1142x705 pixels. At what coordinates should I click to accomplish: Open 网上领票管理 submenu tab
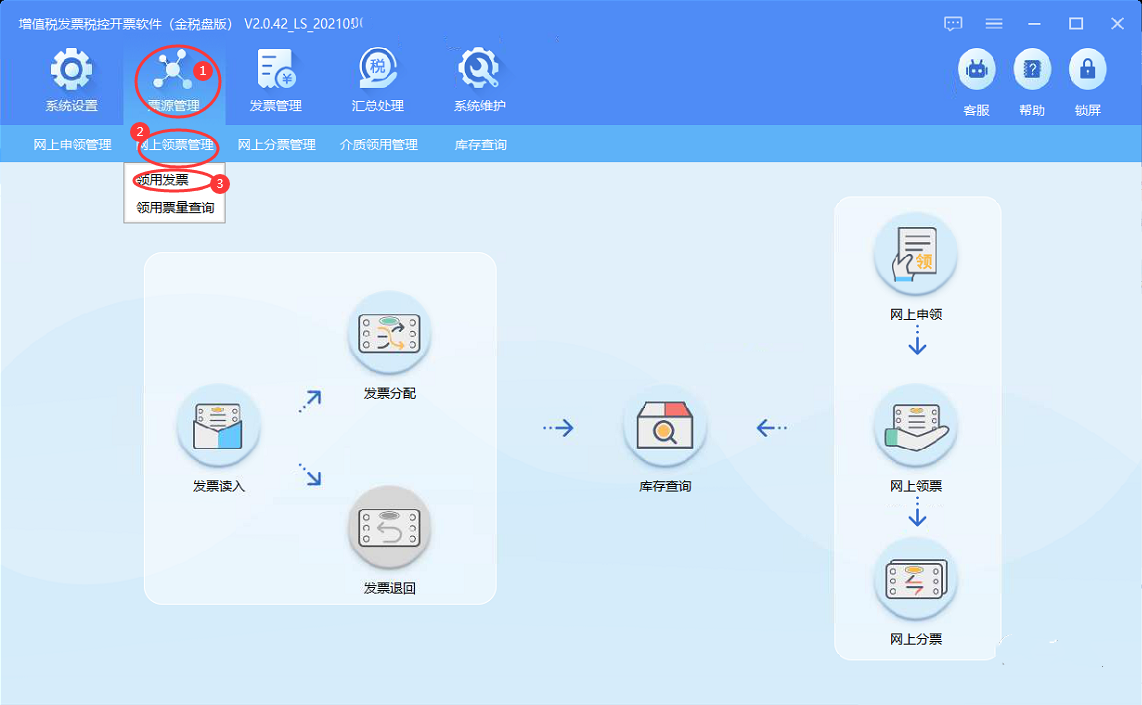[175, 145]
